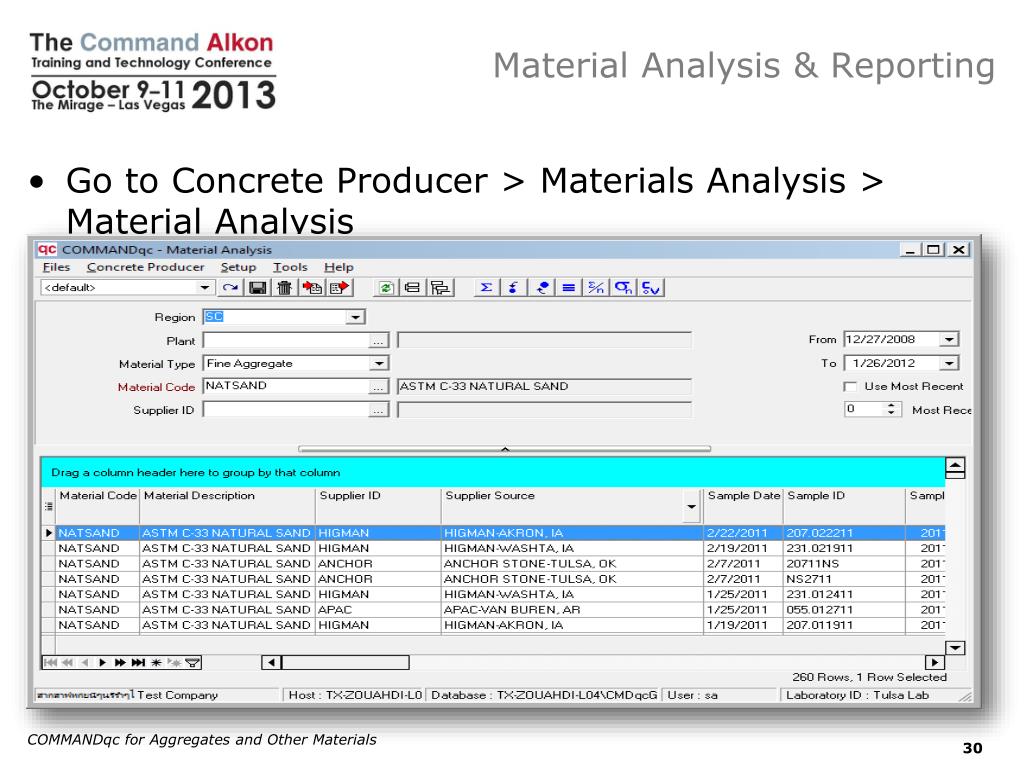Click the Cv coefficient of variation icon

[651, 287]
